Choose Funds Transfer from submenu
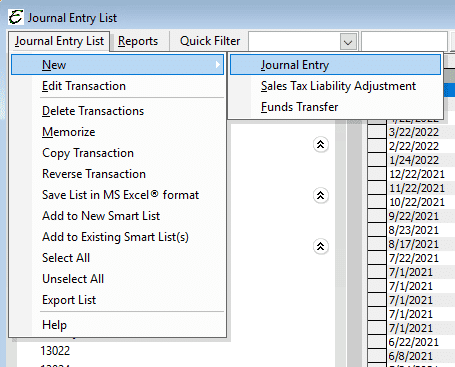This screenshot has height=367, width=455. pos(335,107)
